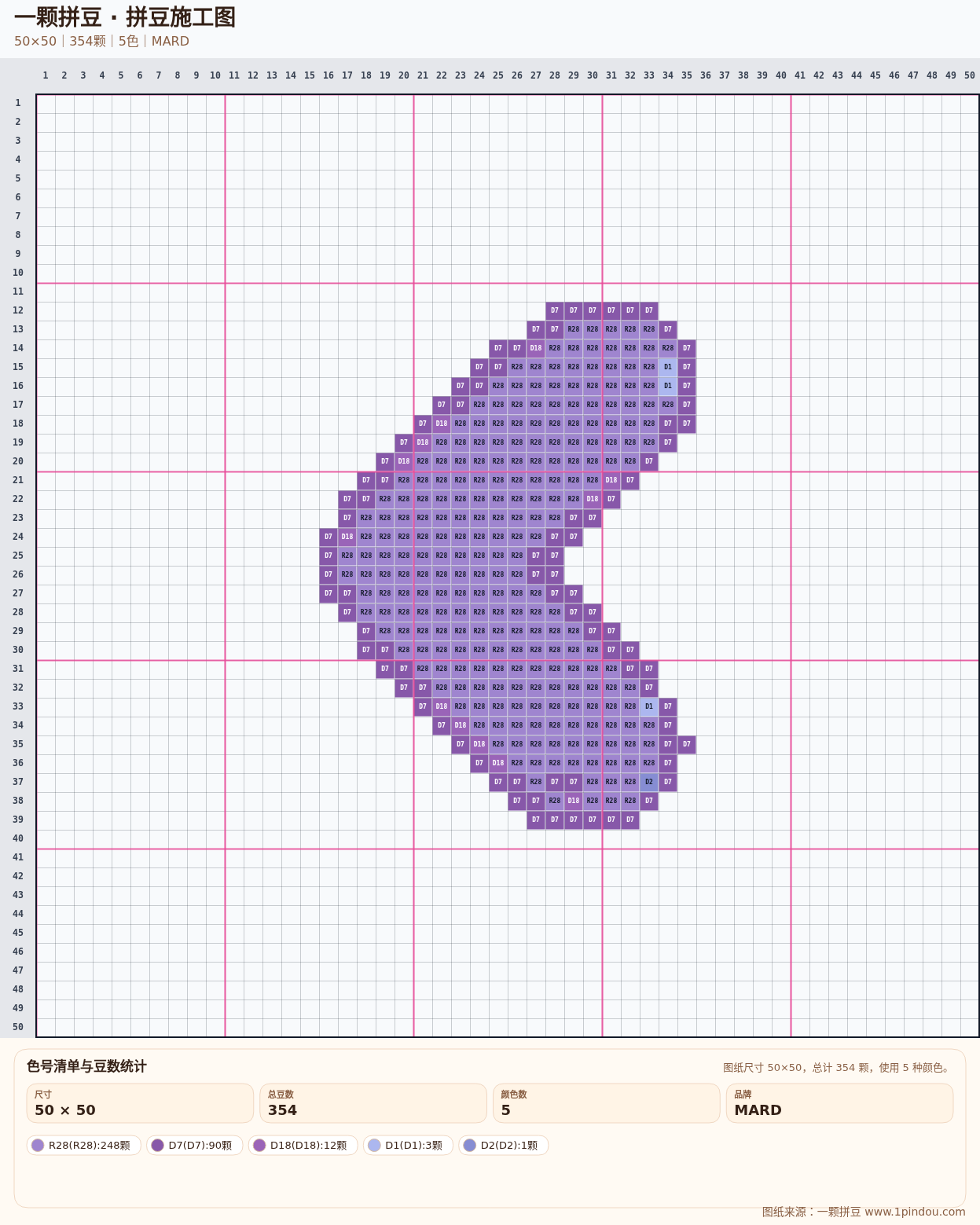
Task: Click column header number 34
Action: point(668,75)
